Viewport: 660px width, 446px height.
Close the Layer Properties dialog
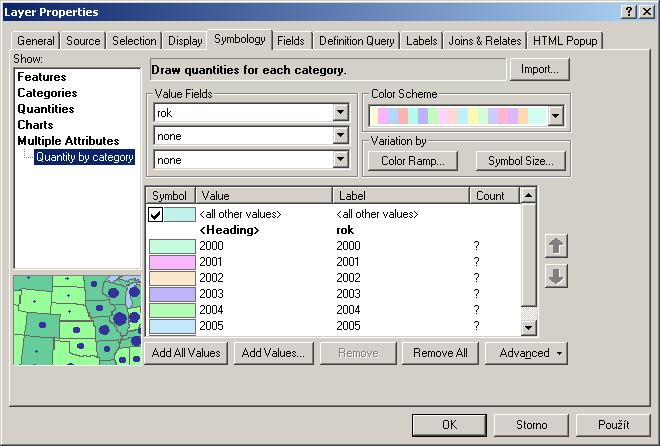(647, 11)
